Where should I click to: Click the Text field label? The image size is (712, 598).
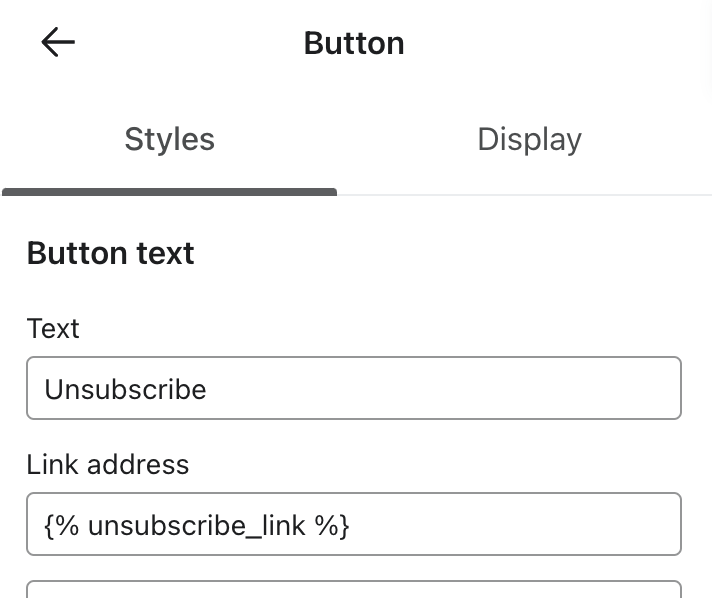click(x=53, y=328)
